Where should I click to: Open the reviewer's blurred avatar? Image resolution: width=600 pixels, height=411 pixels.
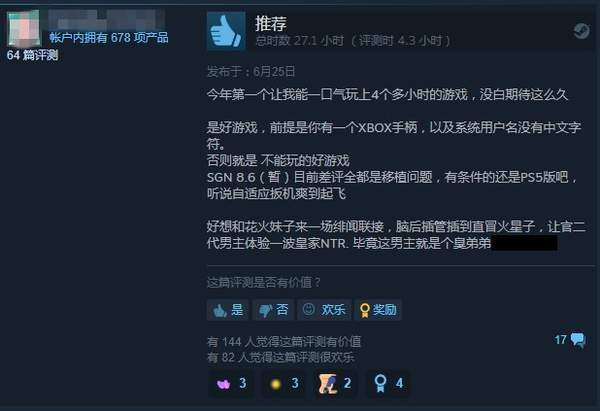click(x=24, y=29)
